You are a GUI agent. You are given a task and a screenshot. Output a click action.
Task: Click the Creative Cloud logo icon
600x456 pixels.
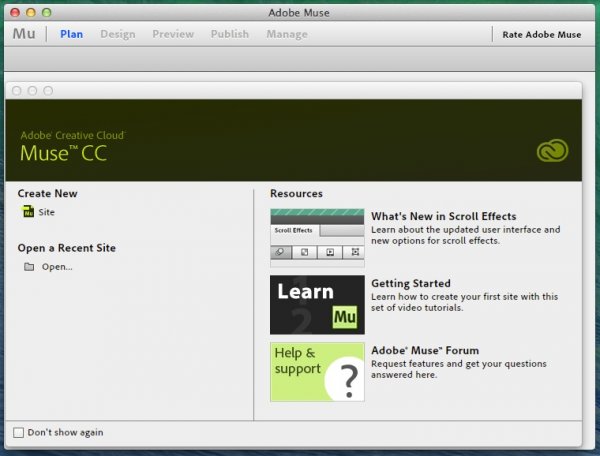coord(553,151)
